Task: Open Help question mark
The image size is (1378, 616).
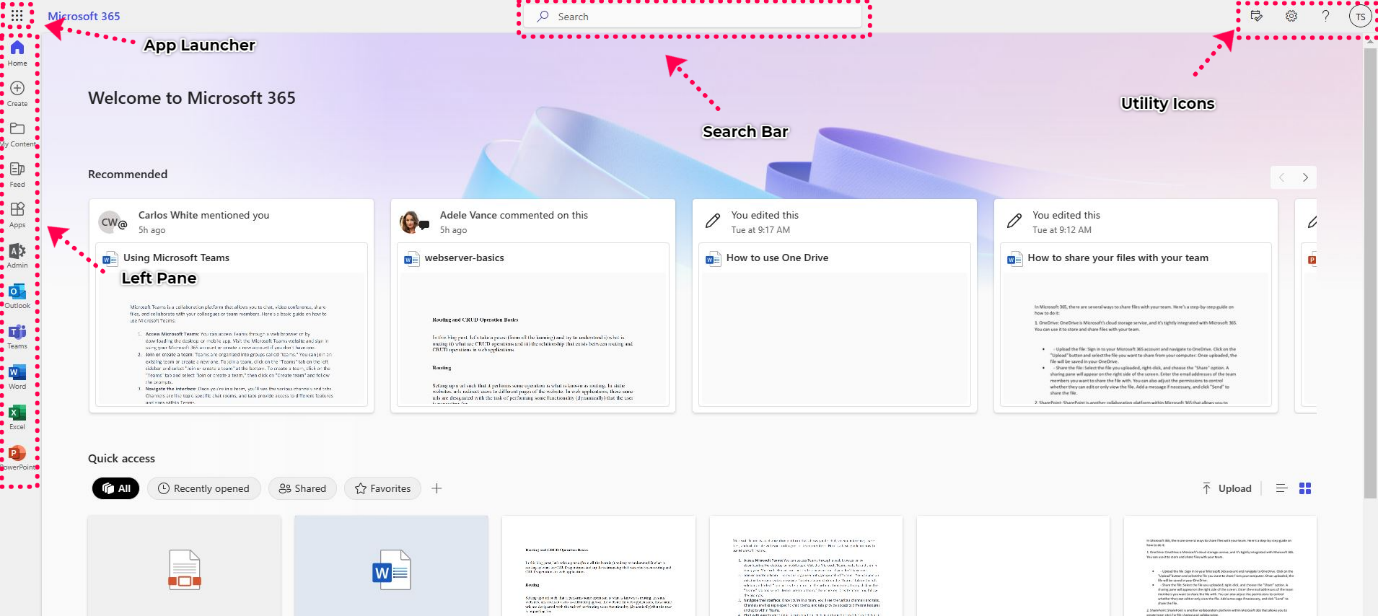Action: 1325,16
